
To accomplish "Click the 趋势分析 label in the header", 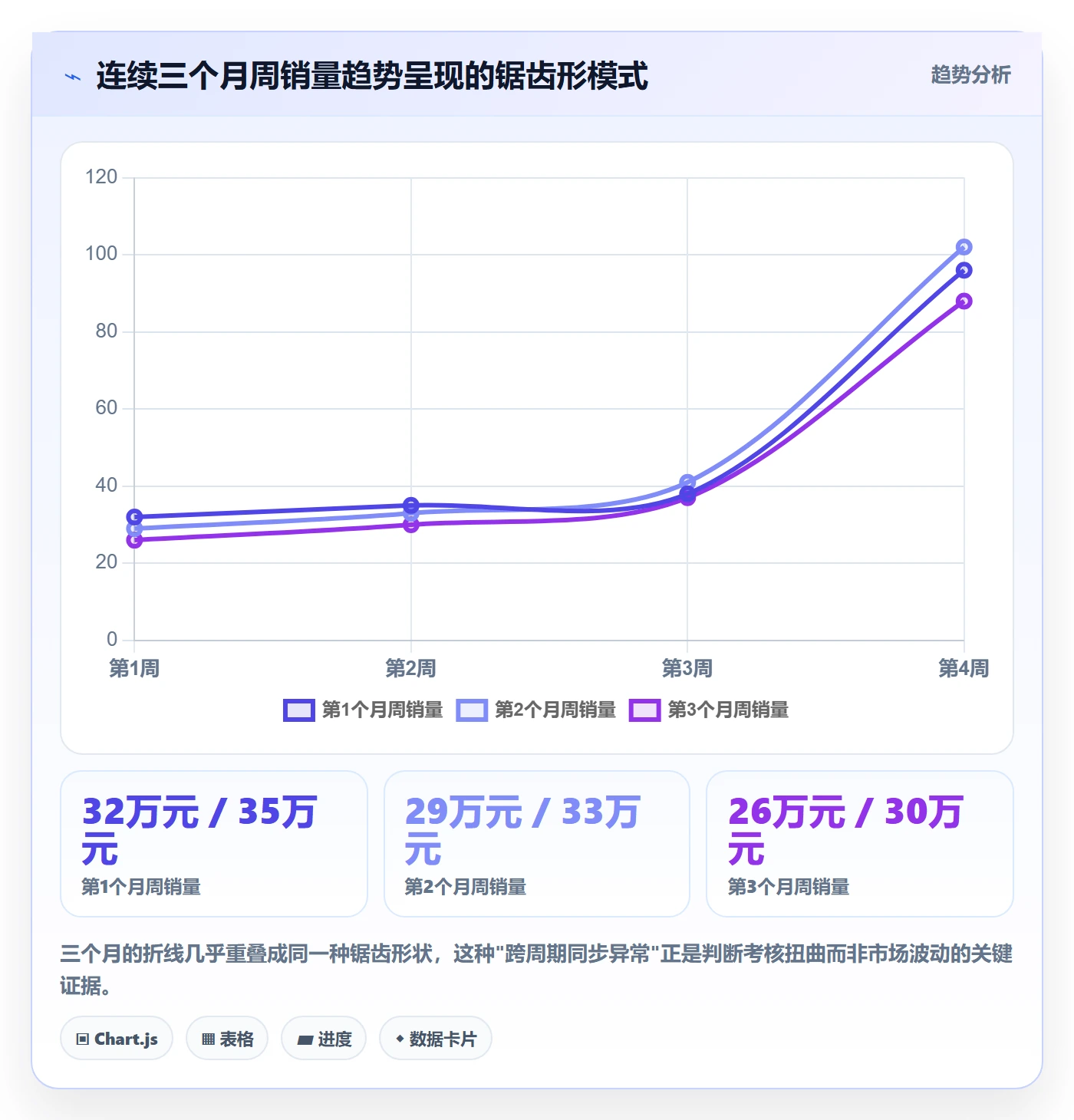I will point(970,74).
